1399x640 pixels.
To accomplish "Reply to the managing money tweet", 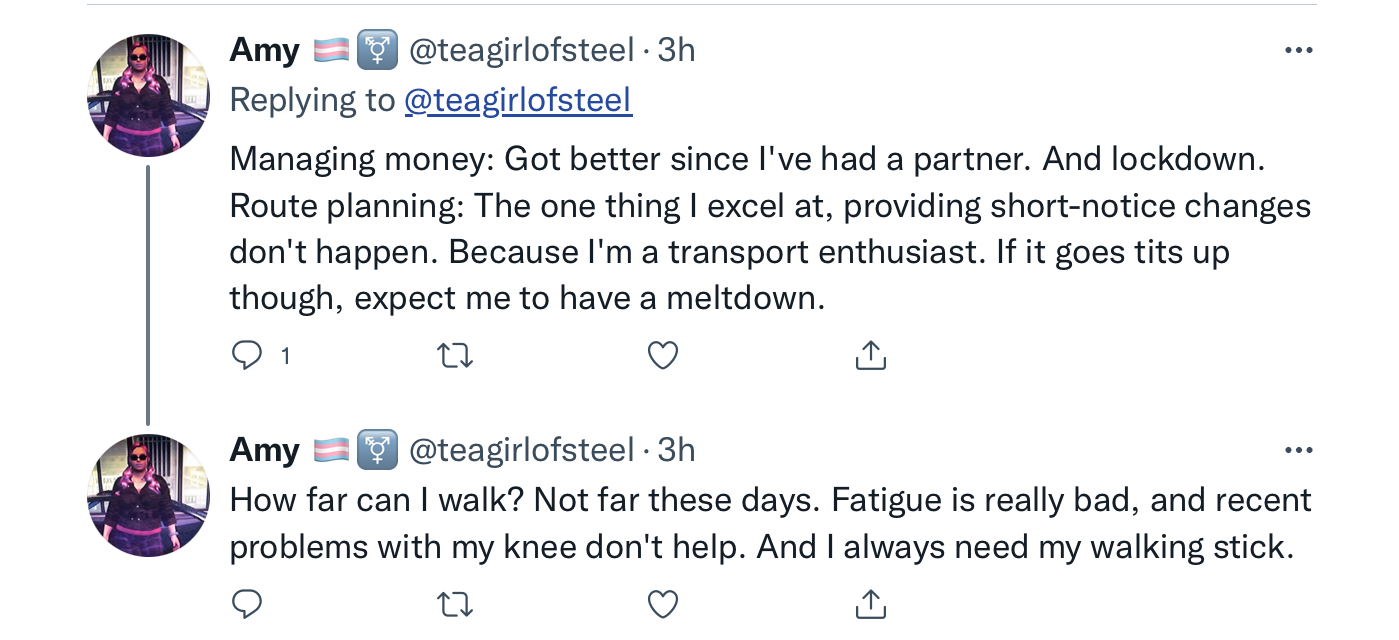I will point(247,355).
